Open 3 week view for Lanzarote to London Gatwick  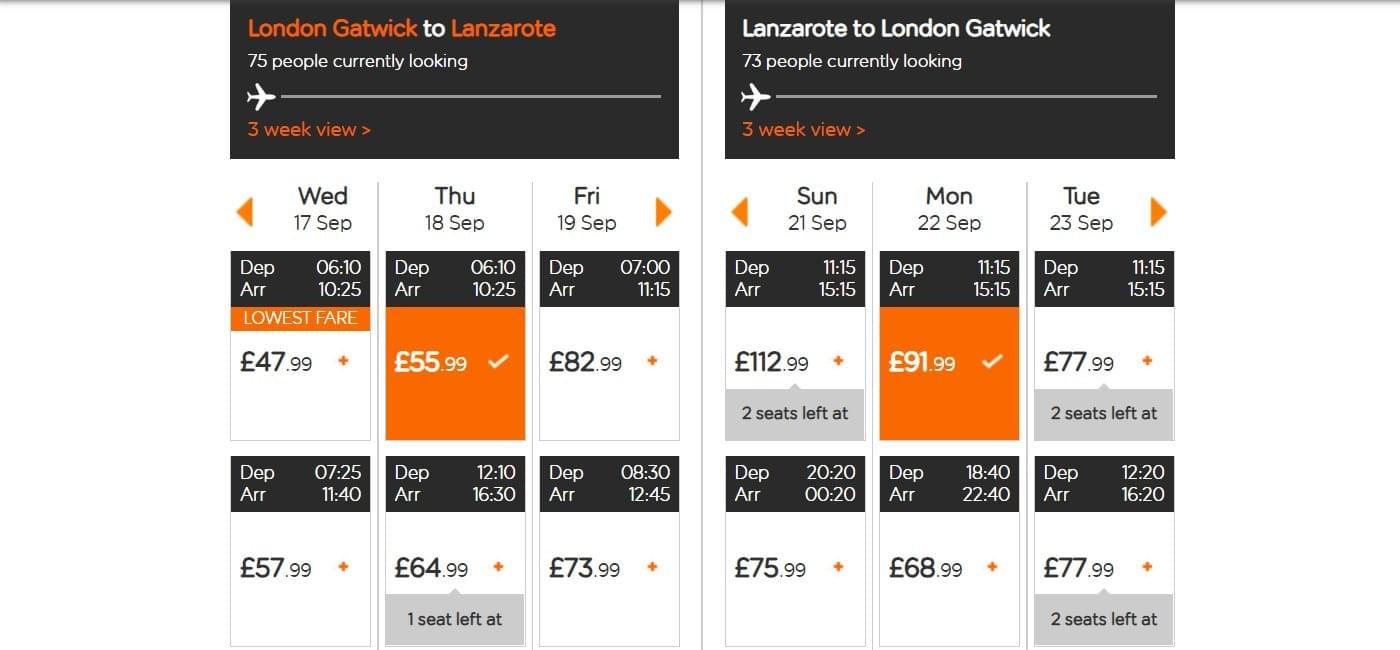(x=803, y=129)
